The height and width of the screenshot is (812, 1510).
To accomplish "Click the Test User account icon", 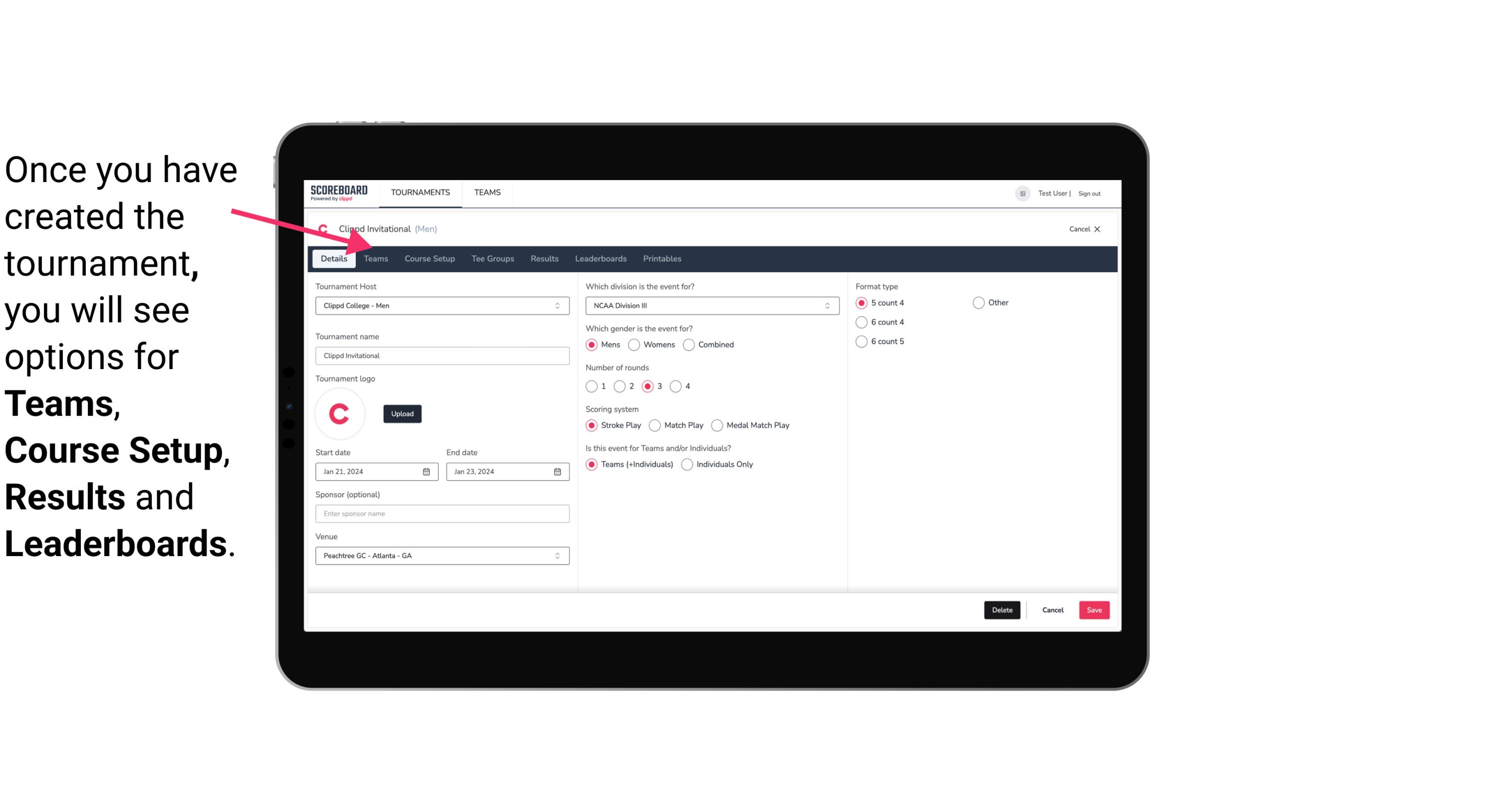I will (1025, 192).
